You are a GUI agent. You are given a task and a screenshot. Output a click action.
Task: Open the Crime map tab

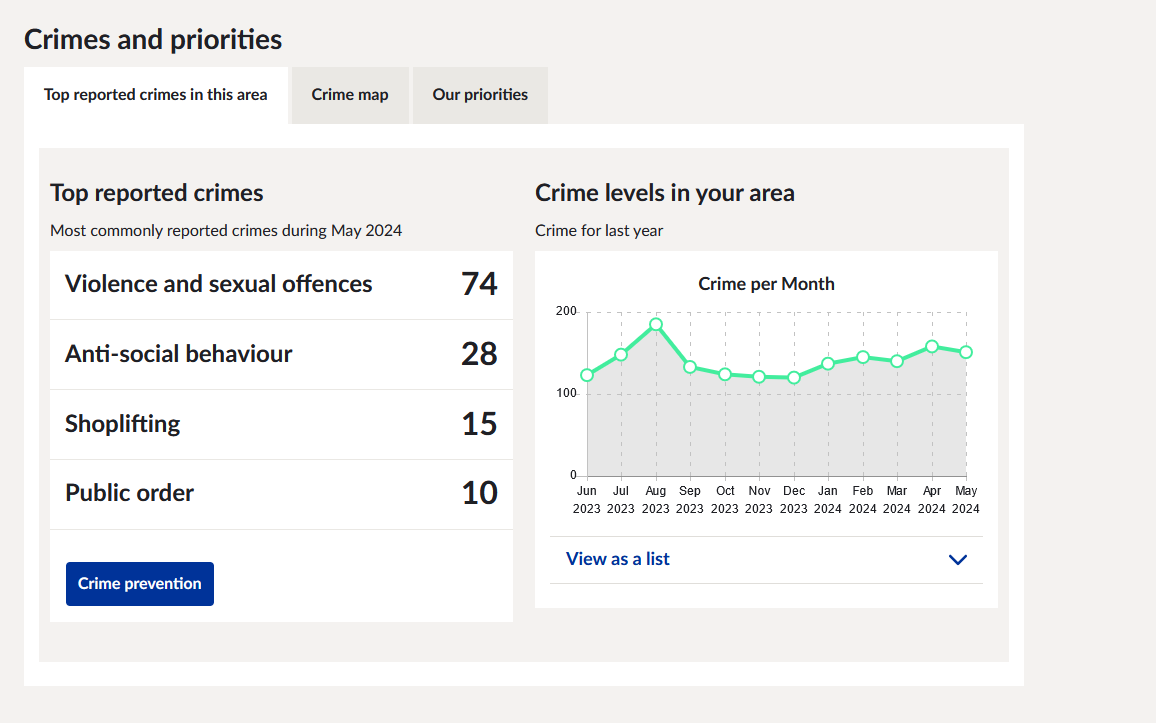point(349,95)
